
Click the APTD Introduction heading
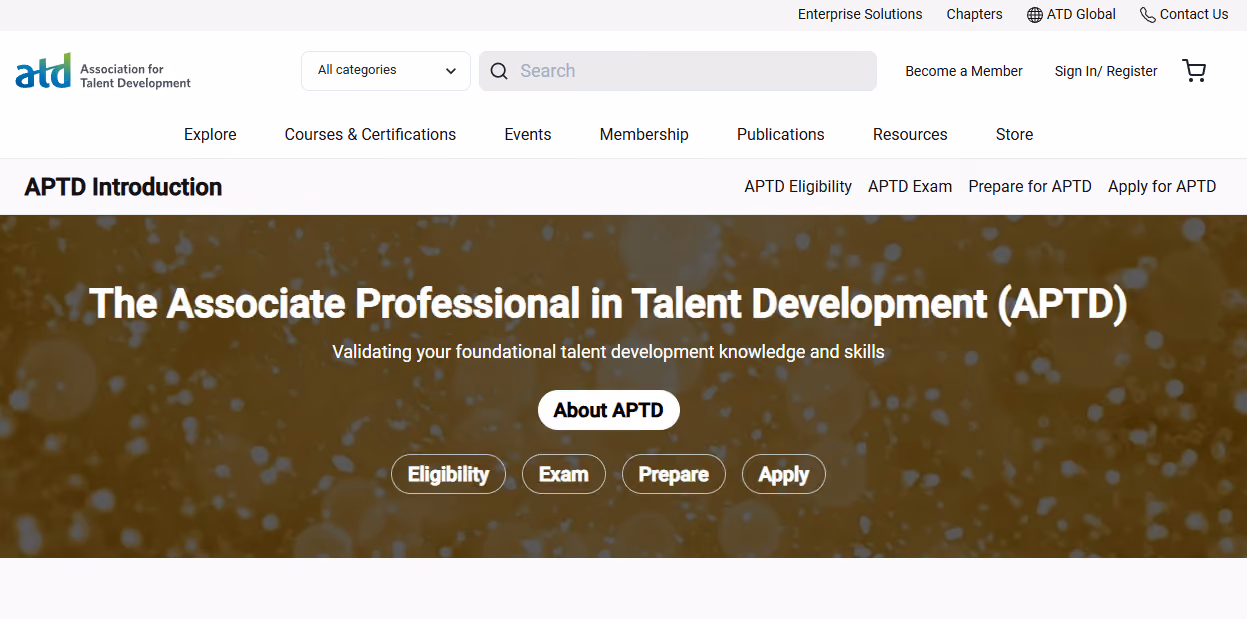click(x=123, y=187)
